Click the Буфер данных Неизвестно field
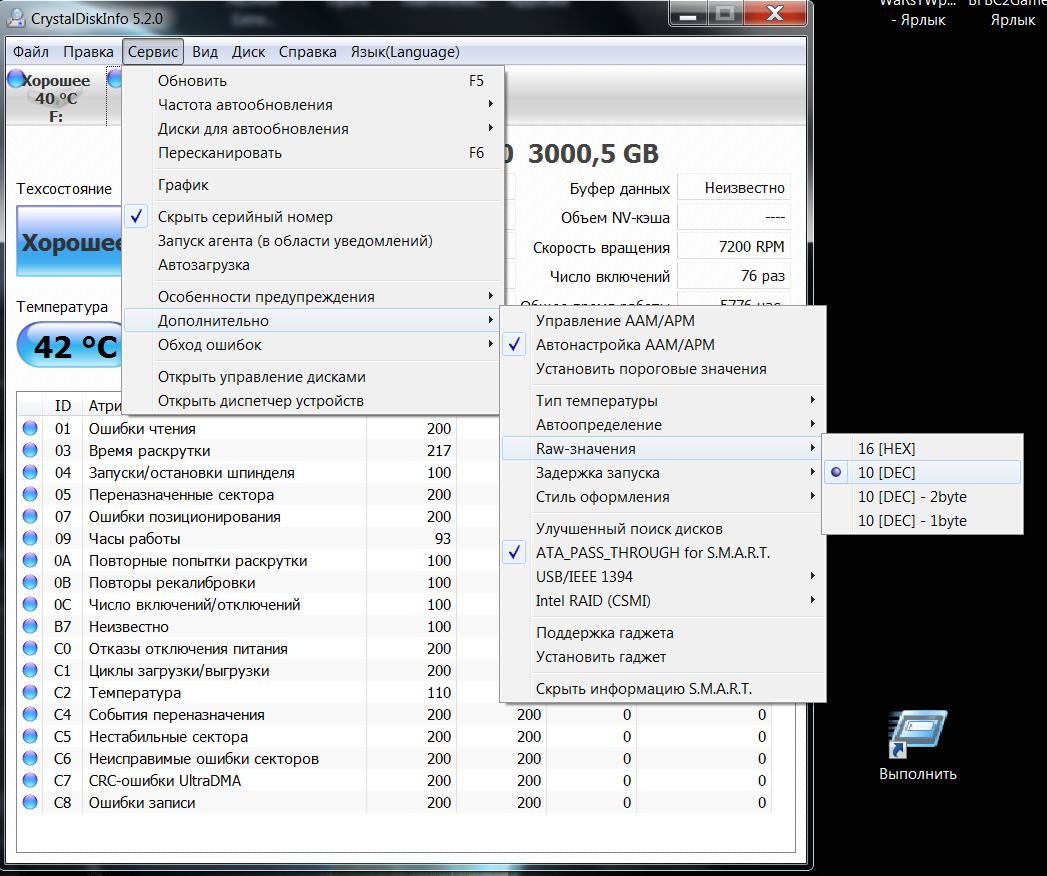 734,188
